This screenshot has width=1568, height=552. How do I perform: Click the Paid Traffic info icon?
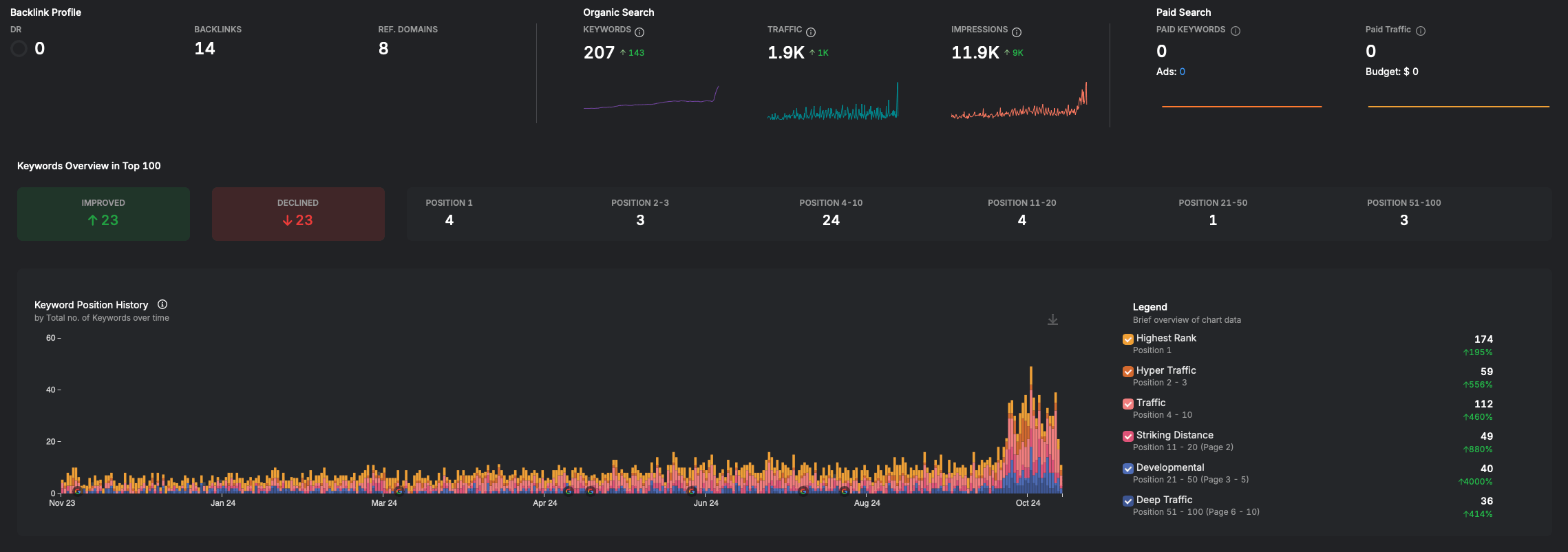tap(1421, 31)
